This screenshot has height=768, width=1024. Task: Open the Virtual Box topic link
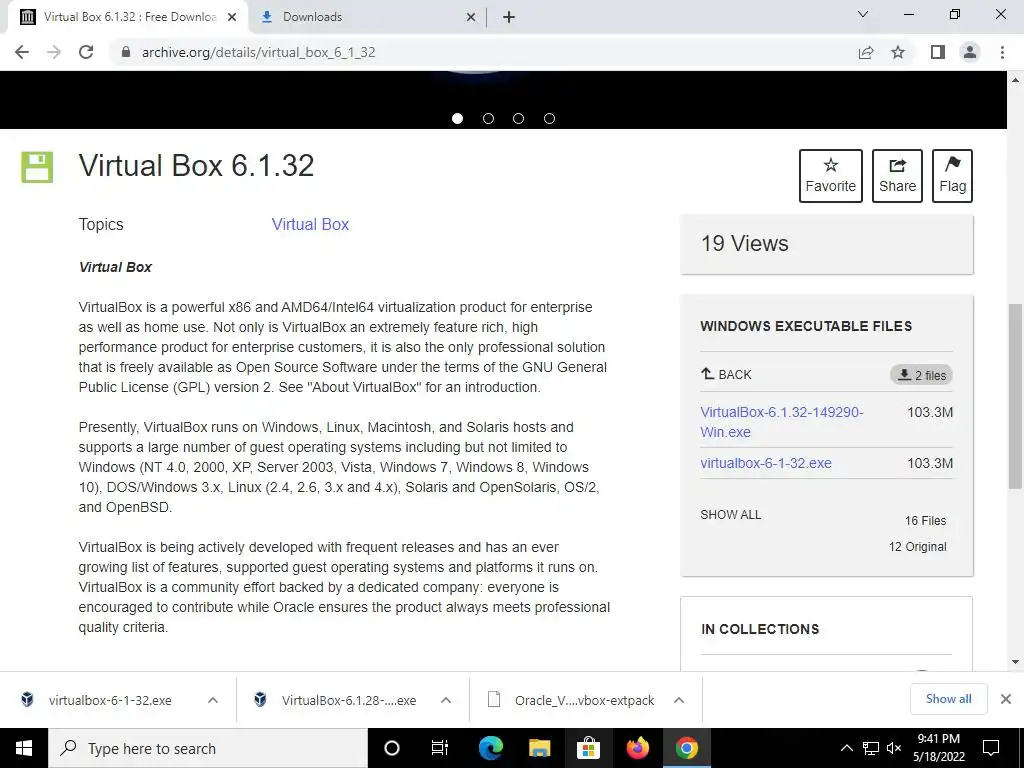[310, 224]
